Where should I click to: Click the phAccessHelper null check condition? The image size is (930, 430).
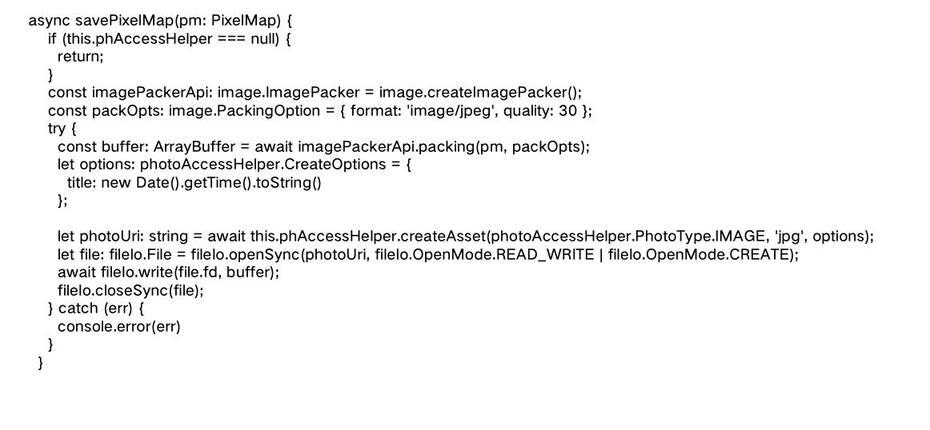pos(170,40)
